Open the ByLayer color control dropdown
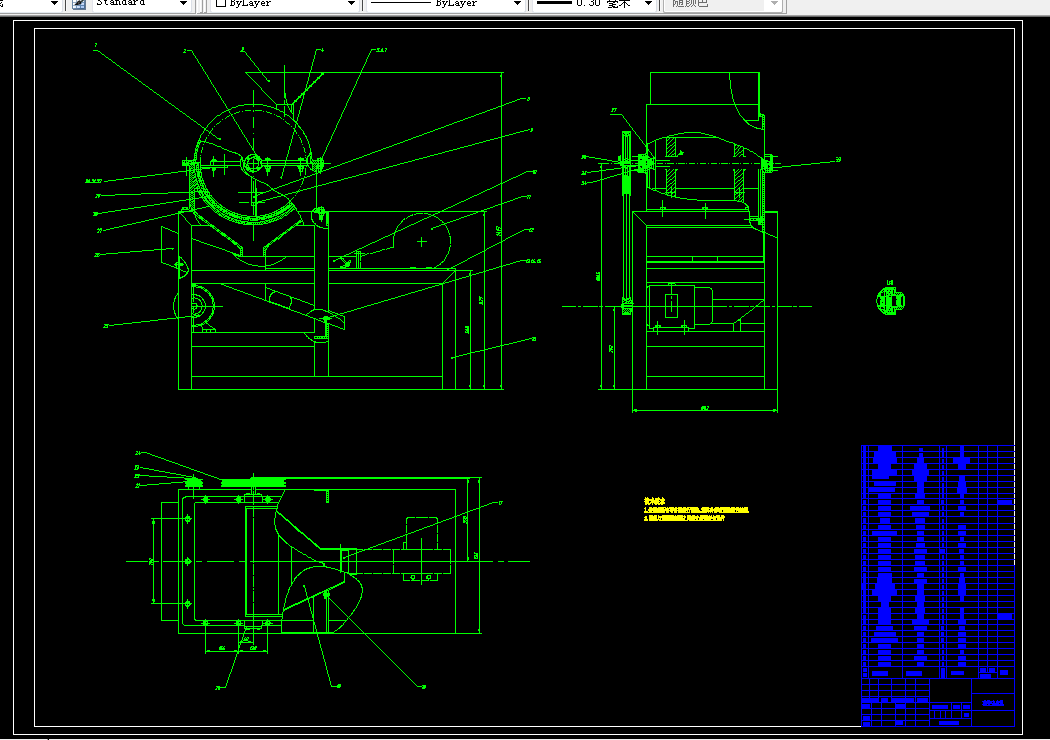 click(351, 4)
